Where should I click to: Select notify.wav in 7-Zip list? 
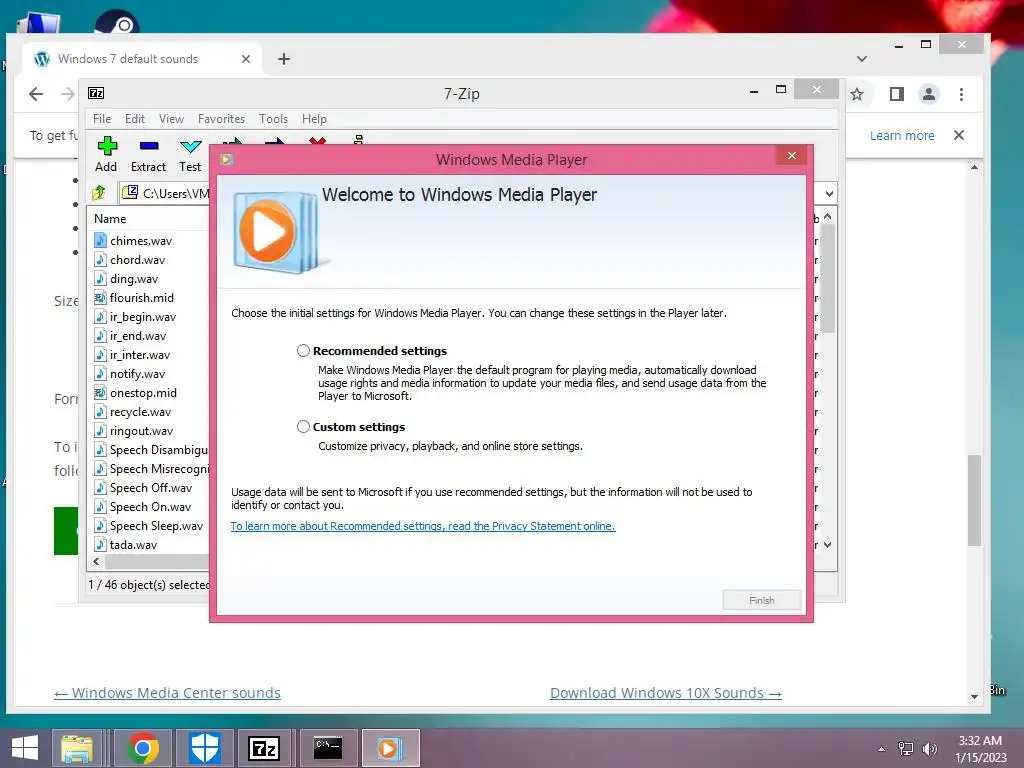[x=137, y=374]
